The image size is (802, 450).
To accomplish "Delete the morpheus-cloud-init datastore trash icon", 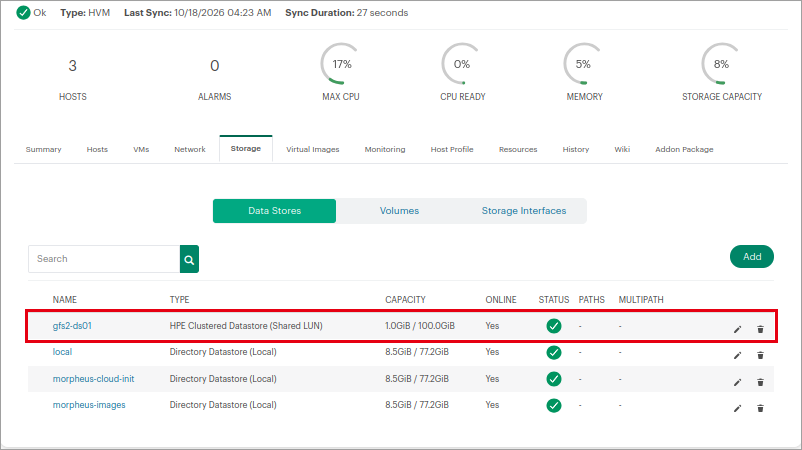I will [x=760, y=382].
